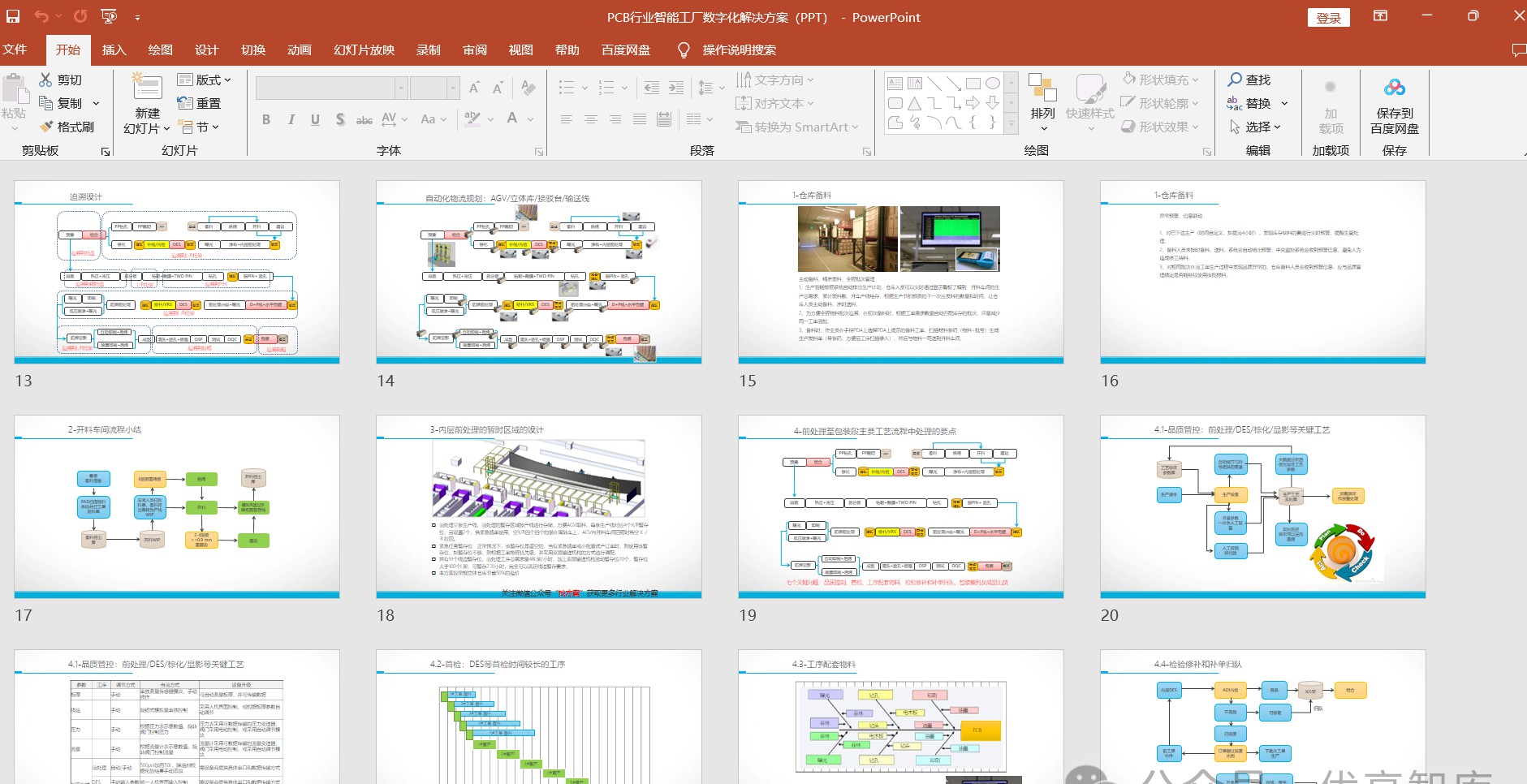Toggle center text alignment
Screen dimensions: 1527x784
click(x=591, y=119)
